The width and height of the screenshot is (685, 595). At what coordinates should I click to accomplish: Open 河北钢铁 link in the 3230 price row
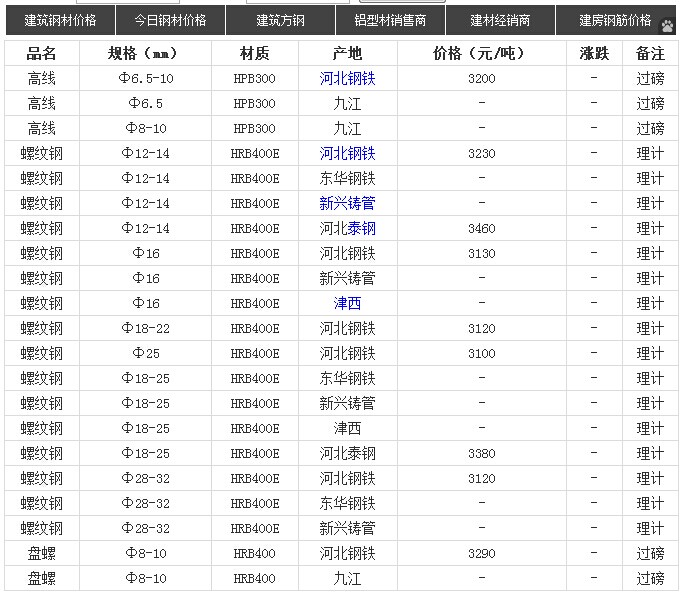pyautogui.click(x=347, y=153)
